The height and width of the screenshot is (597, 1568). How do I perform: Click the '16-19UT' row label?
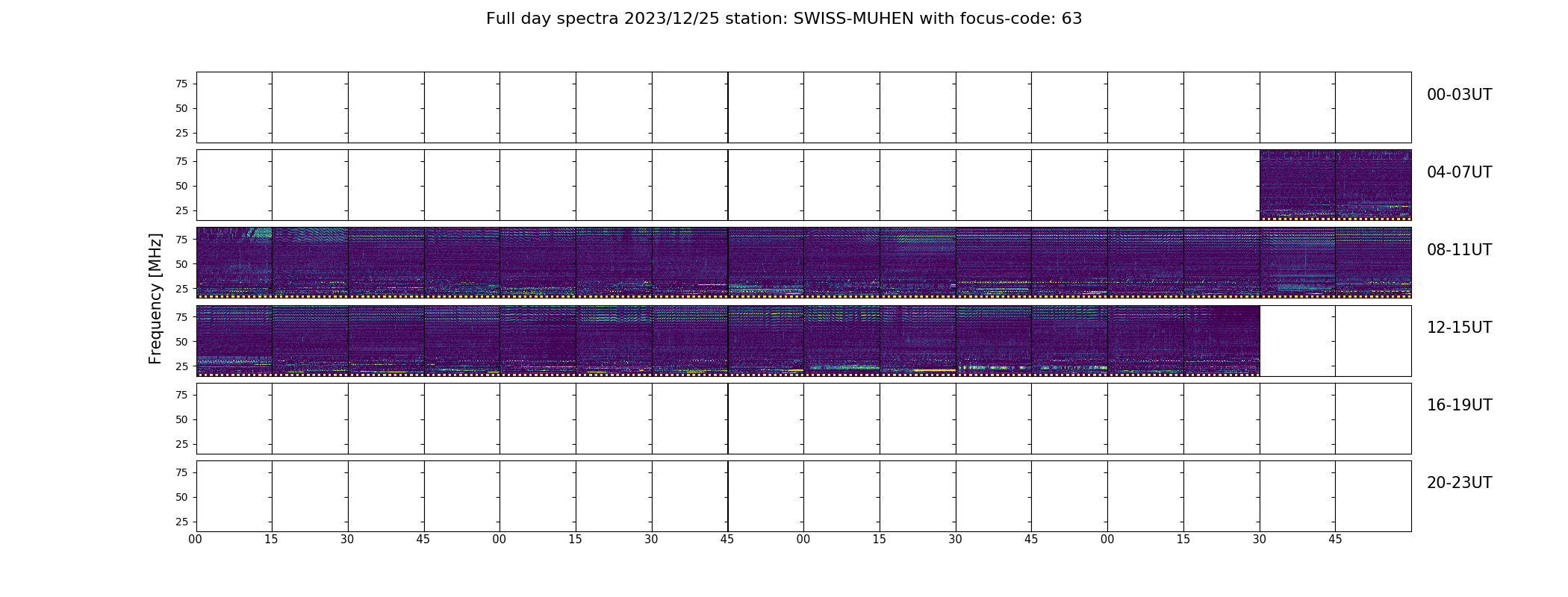[x=1459, y=405]
